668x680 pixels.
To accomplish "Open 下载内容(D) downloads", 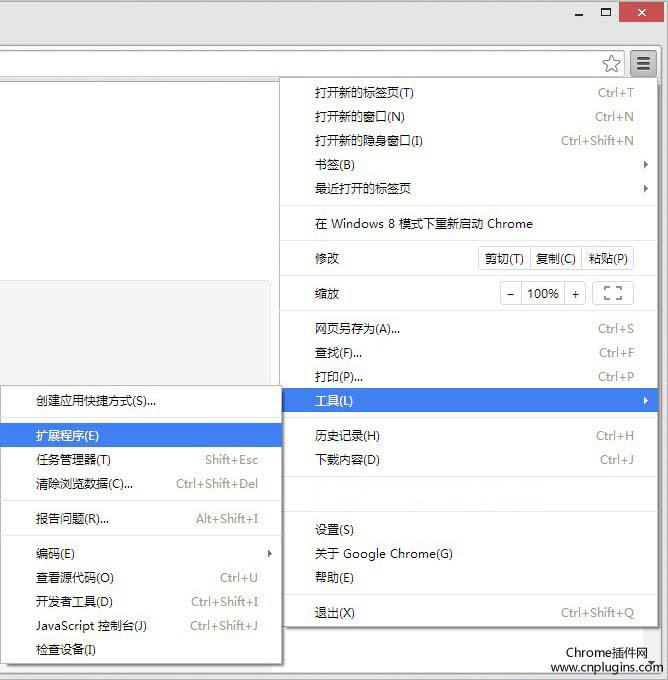I will (469, 459).
